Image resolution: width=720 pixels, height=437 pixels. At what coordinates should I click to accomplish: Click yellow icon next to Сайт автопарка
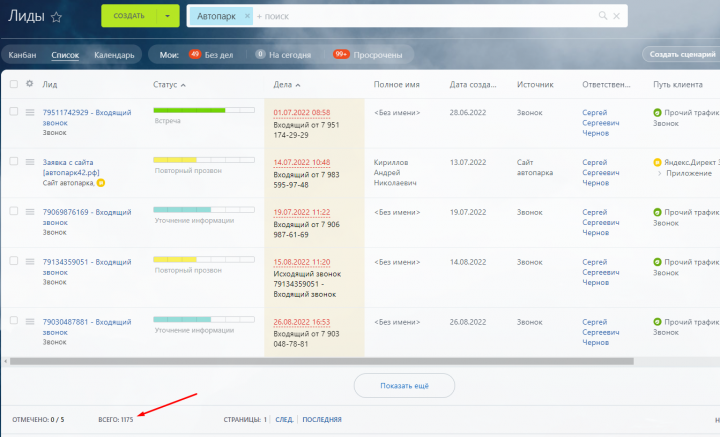tap(101, 183)
